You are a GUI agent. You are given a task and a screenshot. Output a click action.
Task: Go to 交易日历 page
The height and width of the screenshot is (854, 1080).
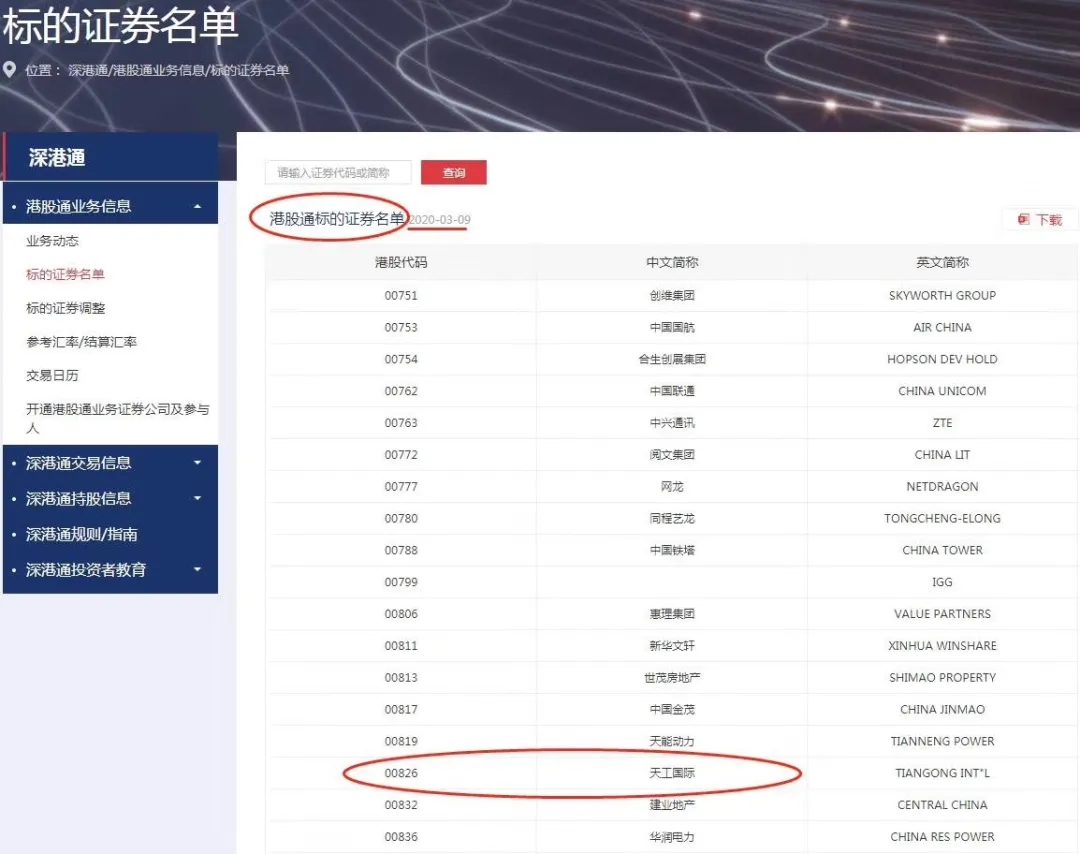52,376
